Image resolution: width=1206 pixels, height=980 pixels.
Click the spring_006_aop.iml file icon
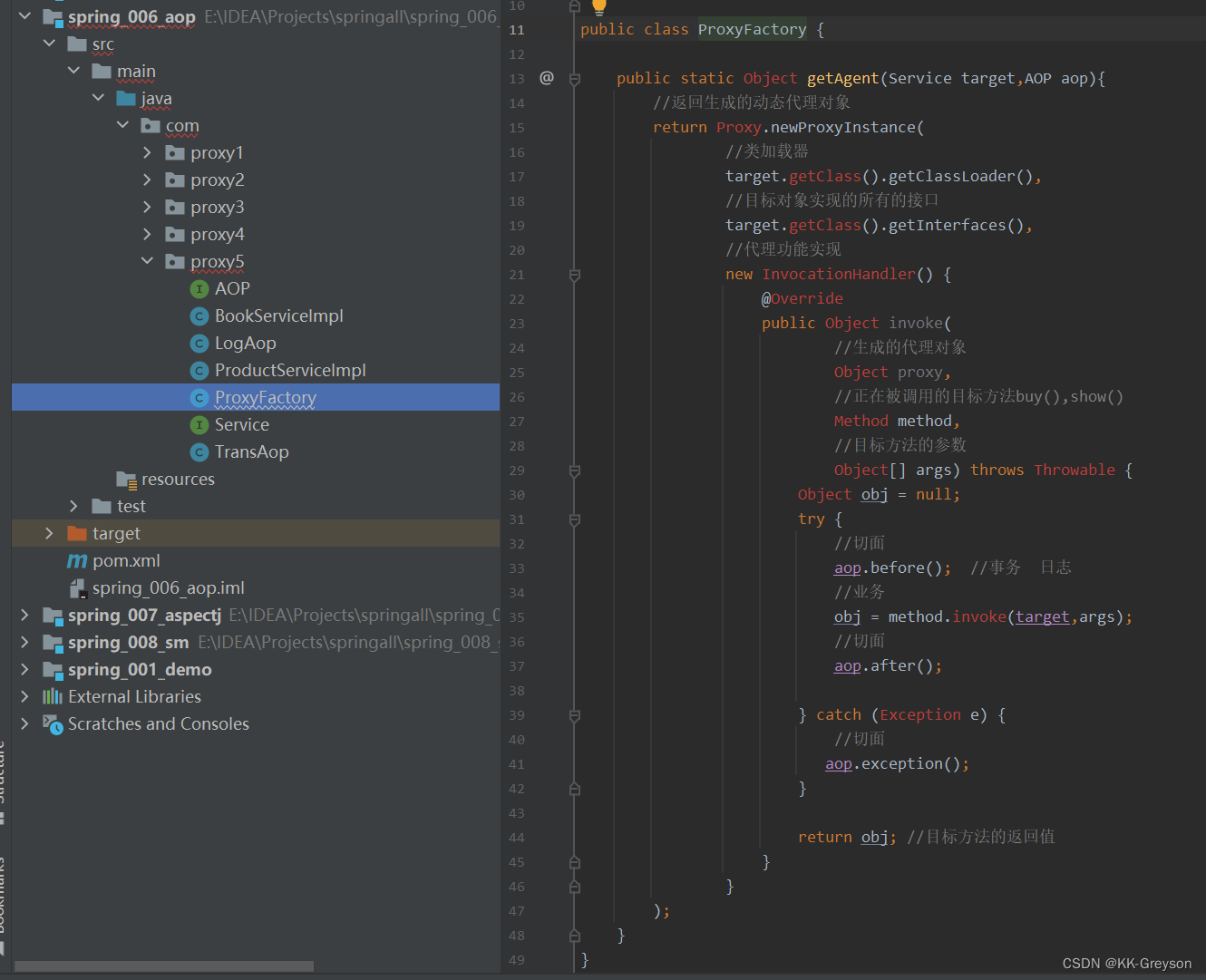[x=78, y=588]
